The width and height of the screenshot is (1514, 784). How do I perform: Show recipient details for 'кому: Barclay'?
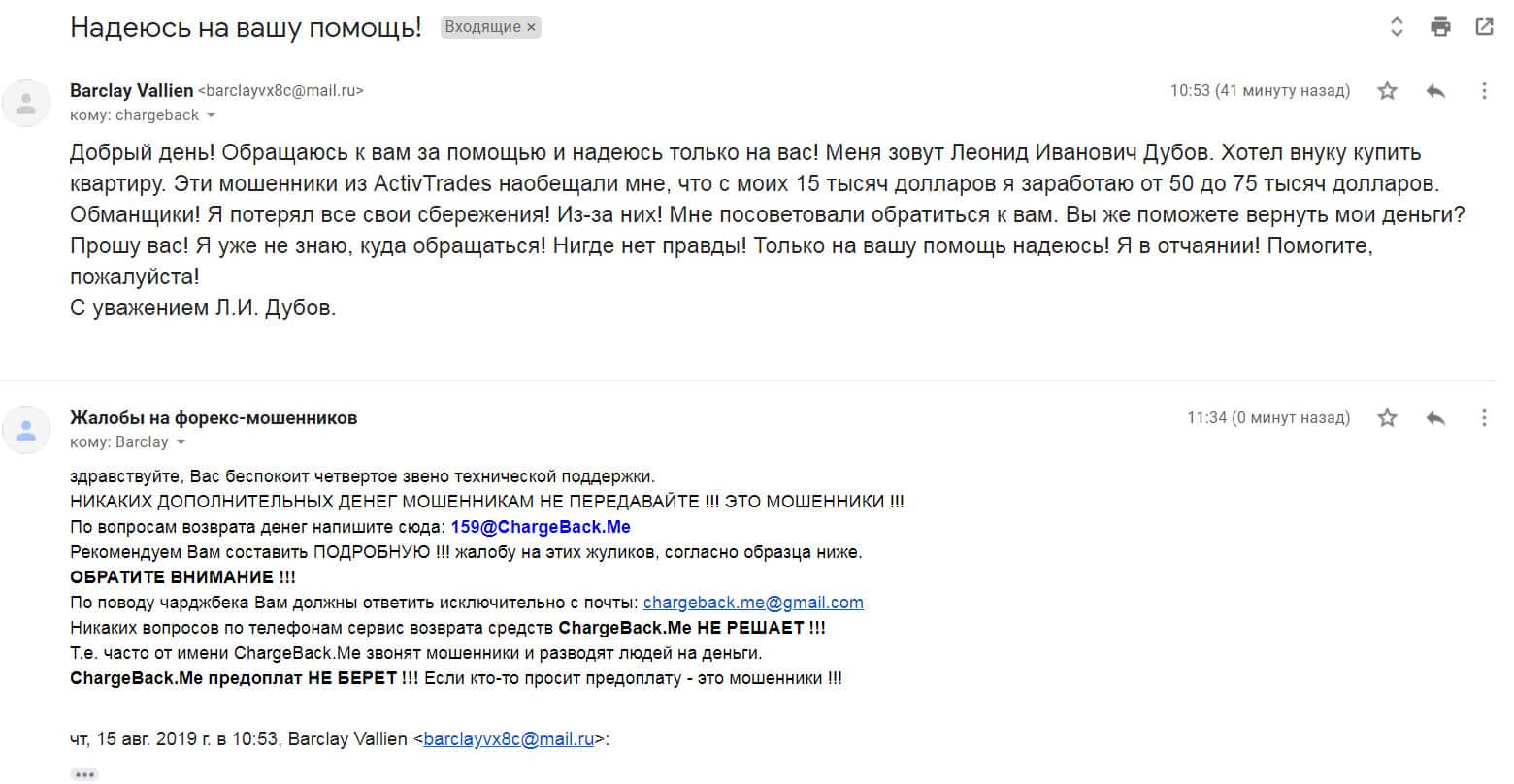pos(181,442)
